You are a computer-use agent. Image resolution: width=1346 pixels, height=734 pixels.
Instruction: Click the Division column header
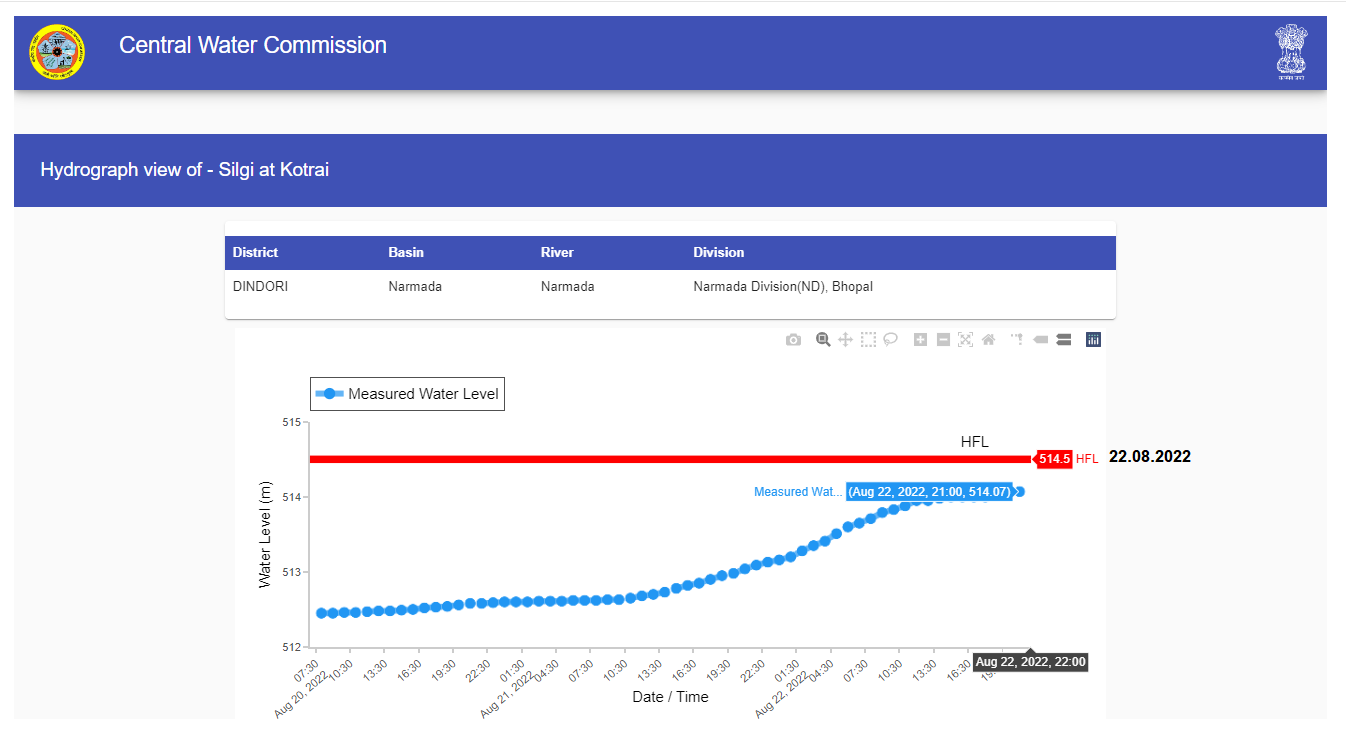[718, 252]
